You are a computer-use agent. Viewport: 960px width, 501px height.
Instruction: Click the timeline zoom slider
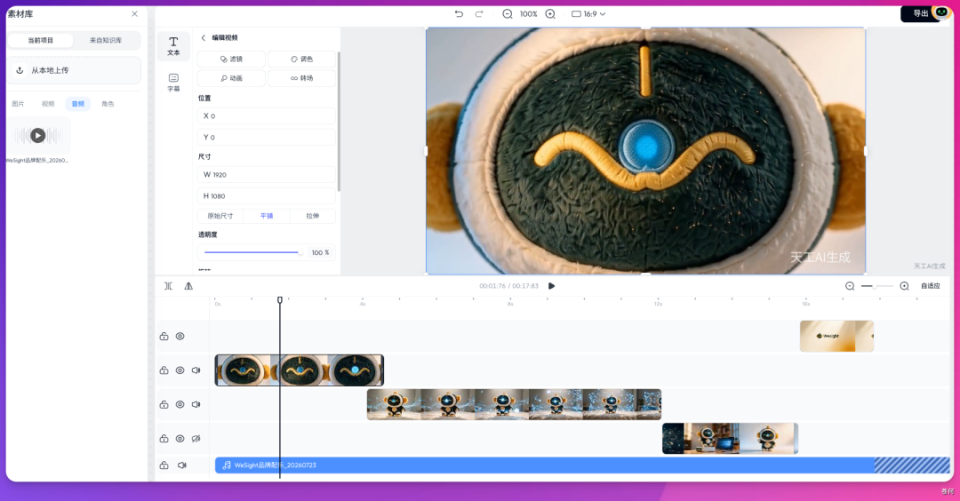(x=877, y=286)
